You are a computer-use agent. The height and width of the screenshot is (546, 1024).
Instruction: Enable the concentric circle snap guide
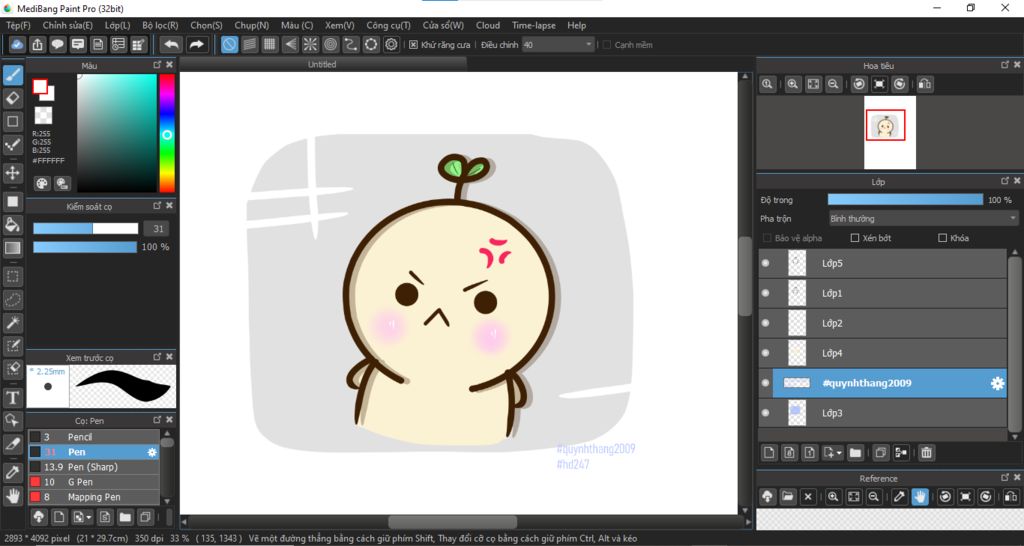(330, 44)
